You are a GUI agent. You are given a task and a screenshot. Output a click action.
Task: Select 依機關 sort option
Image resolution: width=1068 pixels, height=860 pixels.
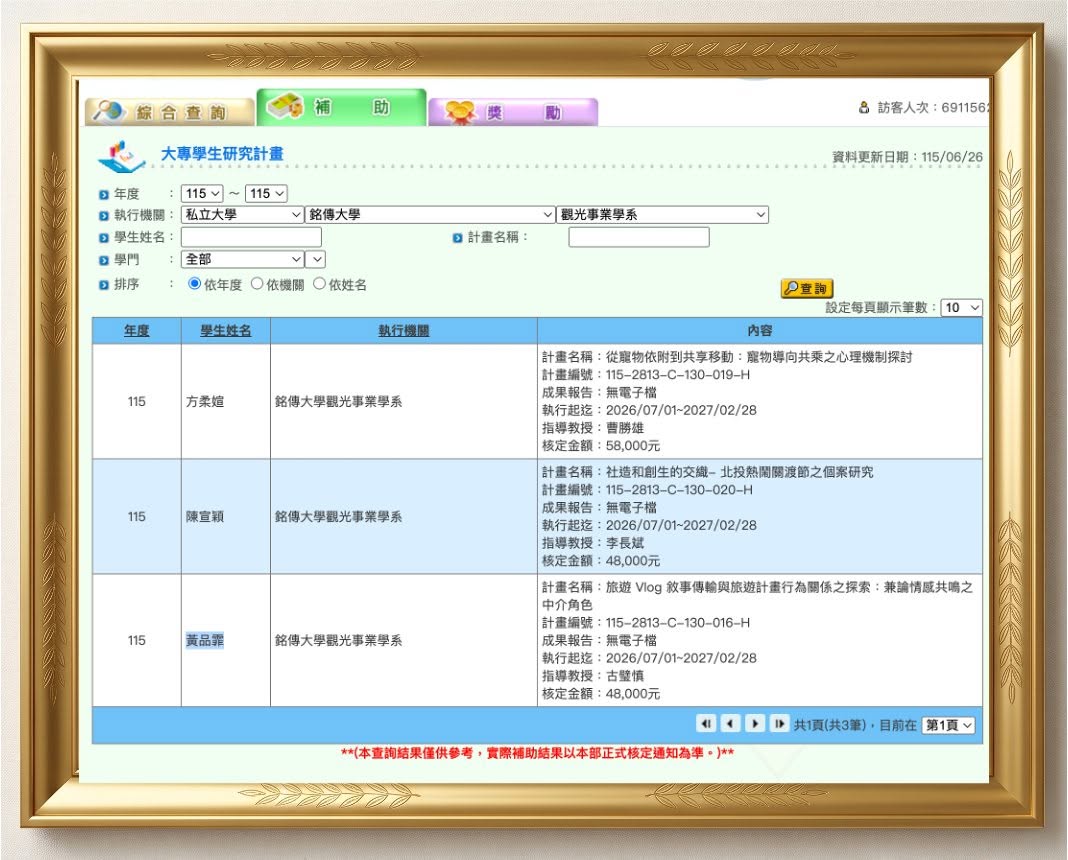pos(257,284)
